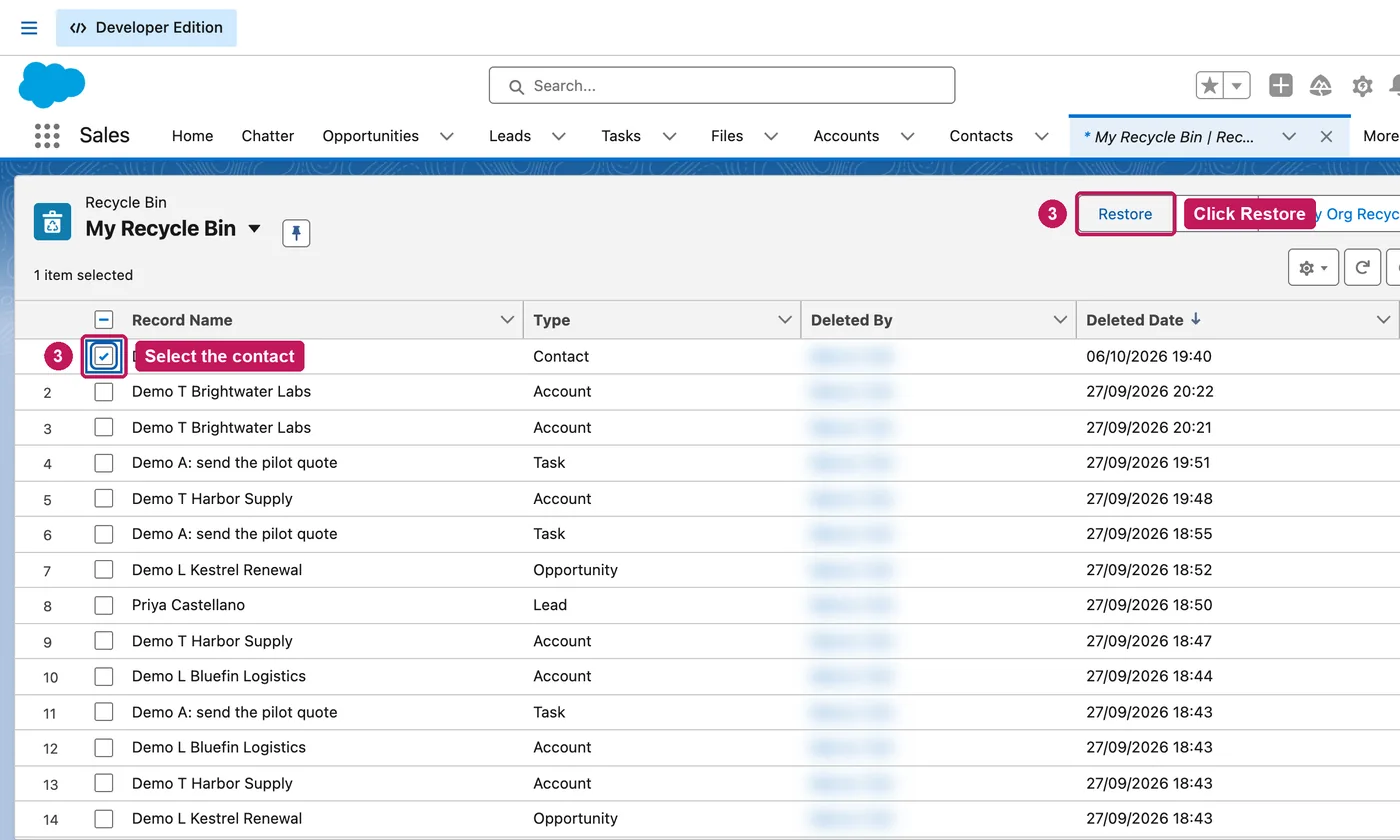Screen dimensions: 1400x840
Task: Open the My Recycle Bin tab chevron
Action: pyautogui.click(x=1289, y=137)
